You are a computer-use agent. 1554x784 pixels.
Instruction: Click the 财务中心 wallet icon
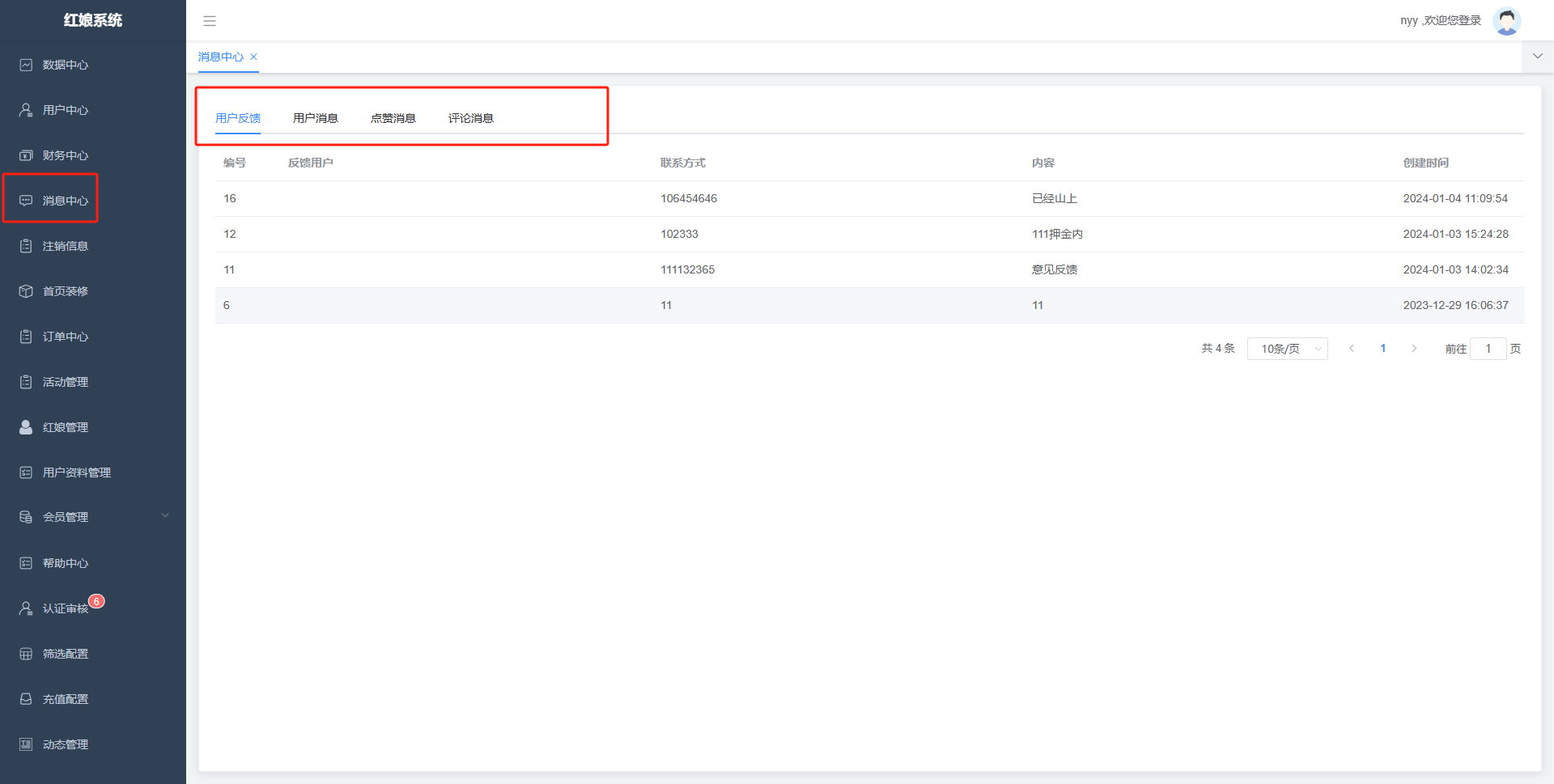(x=26, y=155)
